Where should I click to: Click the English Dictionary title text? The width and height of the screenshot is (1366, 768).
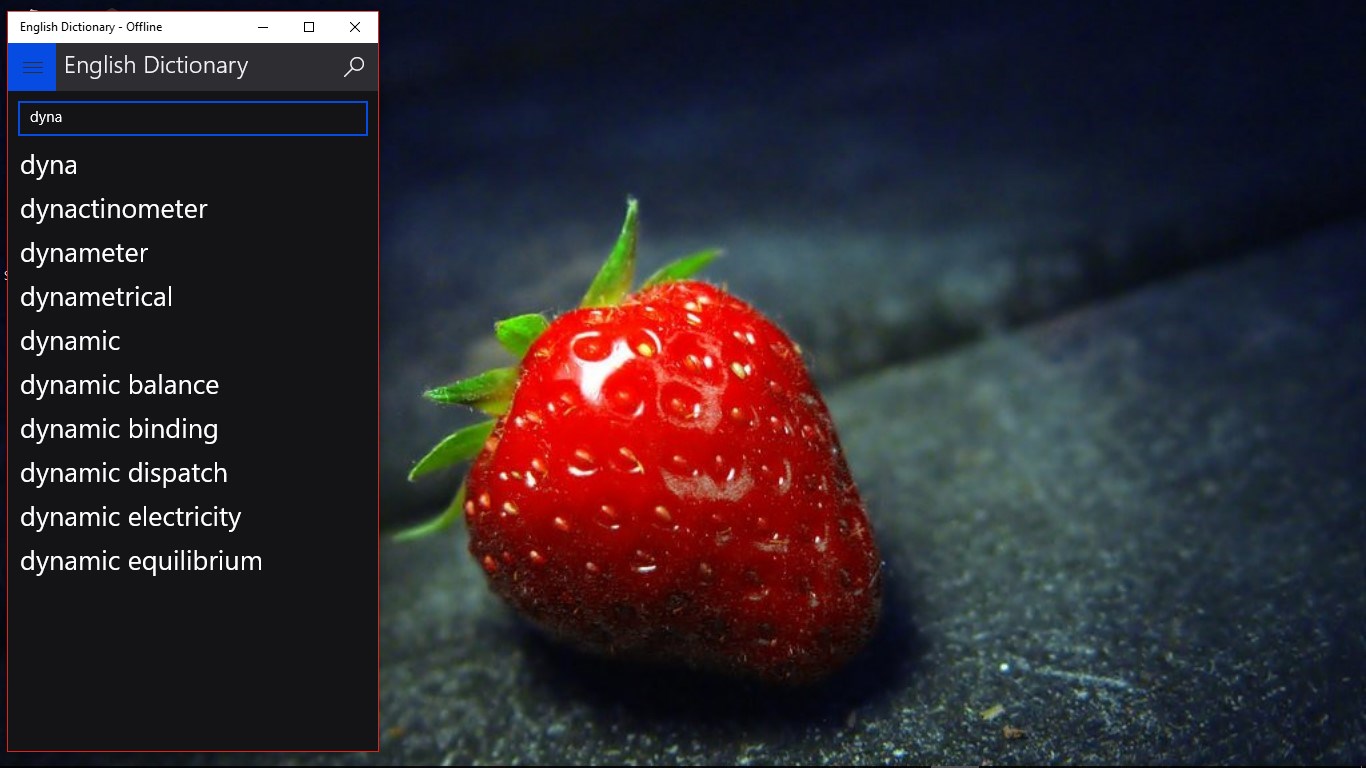(x=155, y=66)
